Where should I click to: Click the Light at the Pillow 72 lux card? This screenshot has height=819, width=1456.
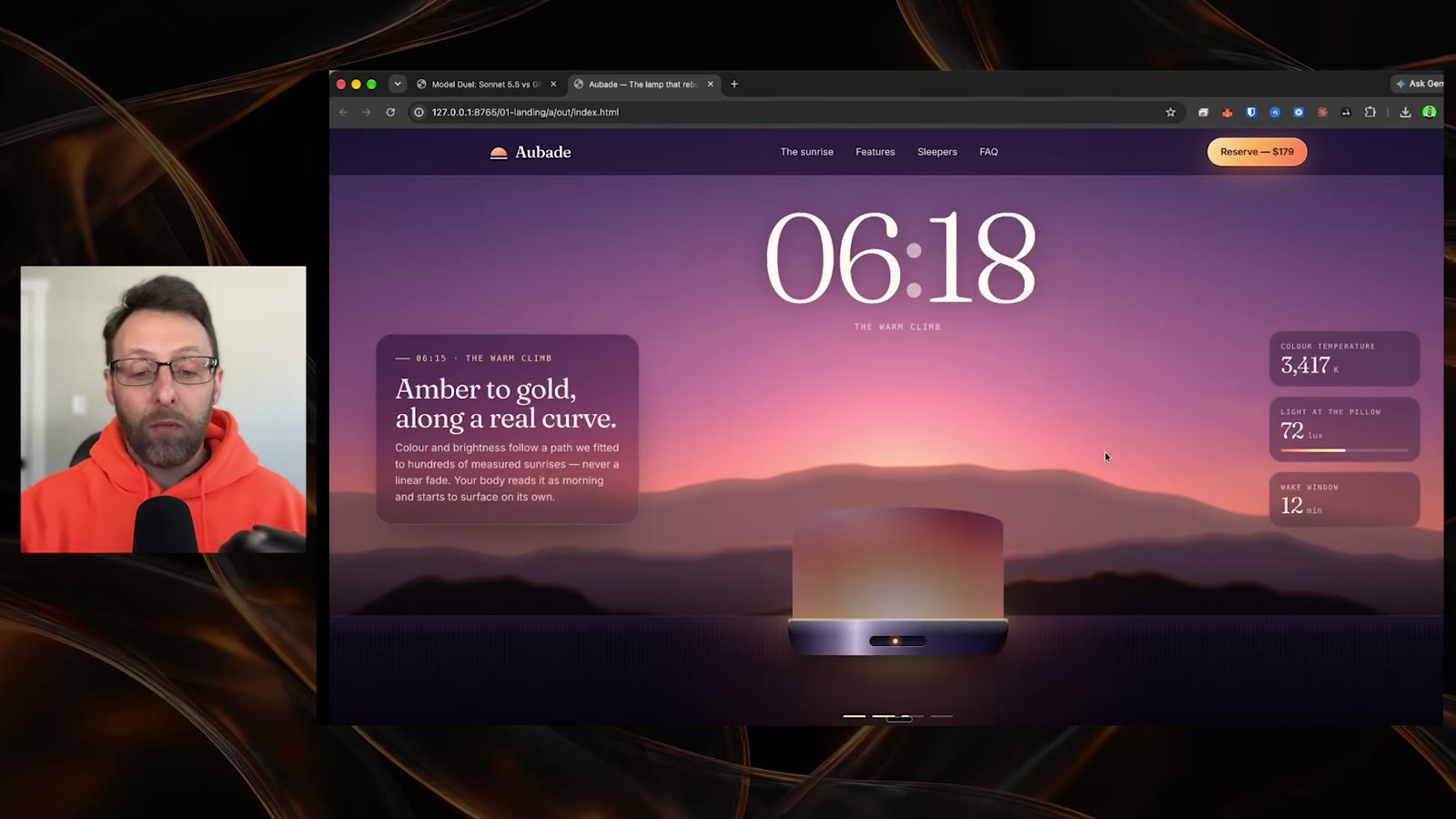click(1344, 429)
